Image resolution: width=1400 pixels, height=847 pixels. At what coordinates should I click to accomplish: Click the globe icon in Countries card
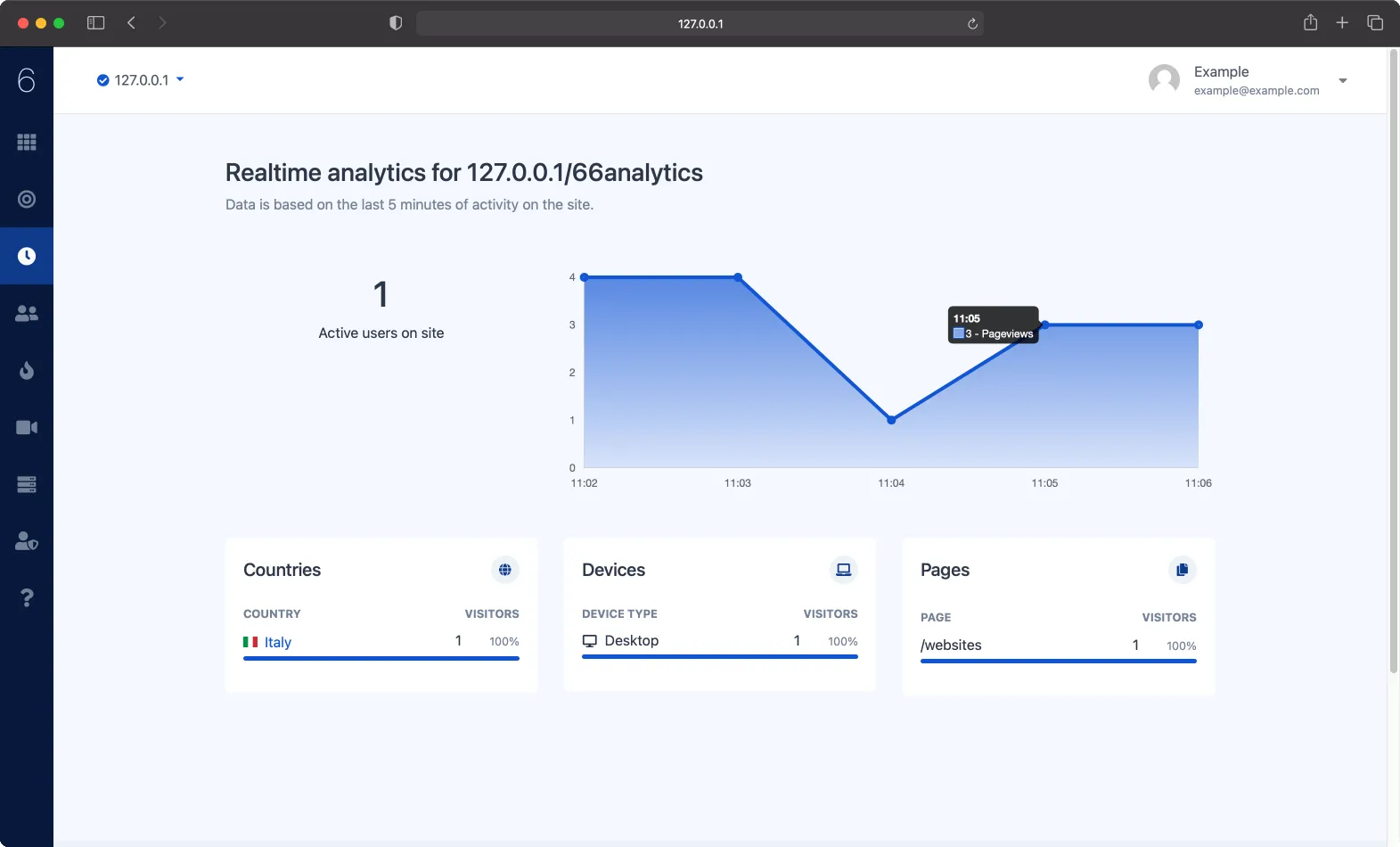coord(505,570)
